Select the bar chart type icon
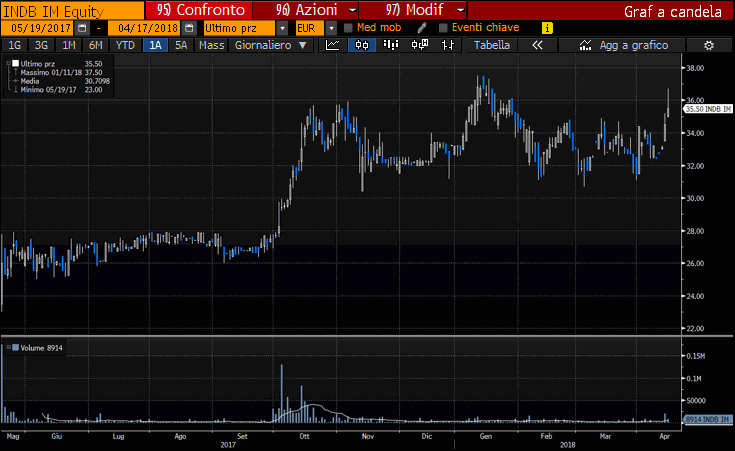 [x=390, y=45]
